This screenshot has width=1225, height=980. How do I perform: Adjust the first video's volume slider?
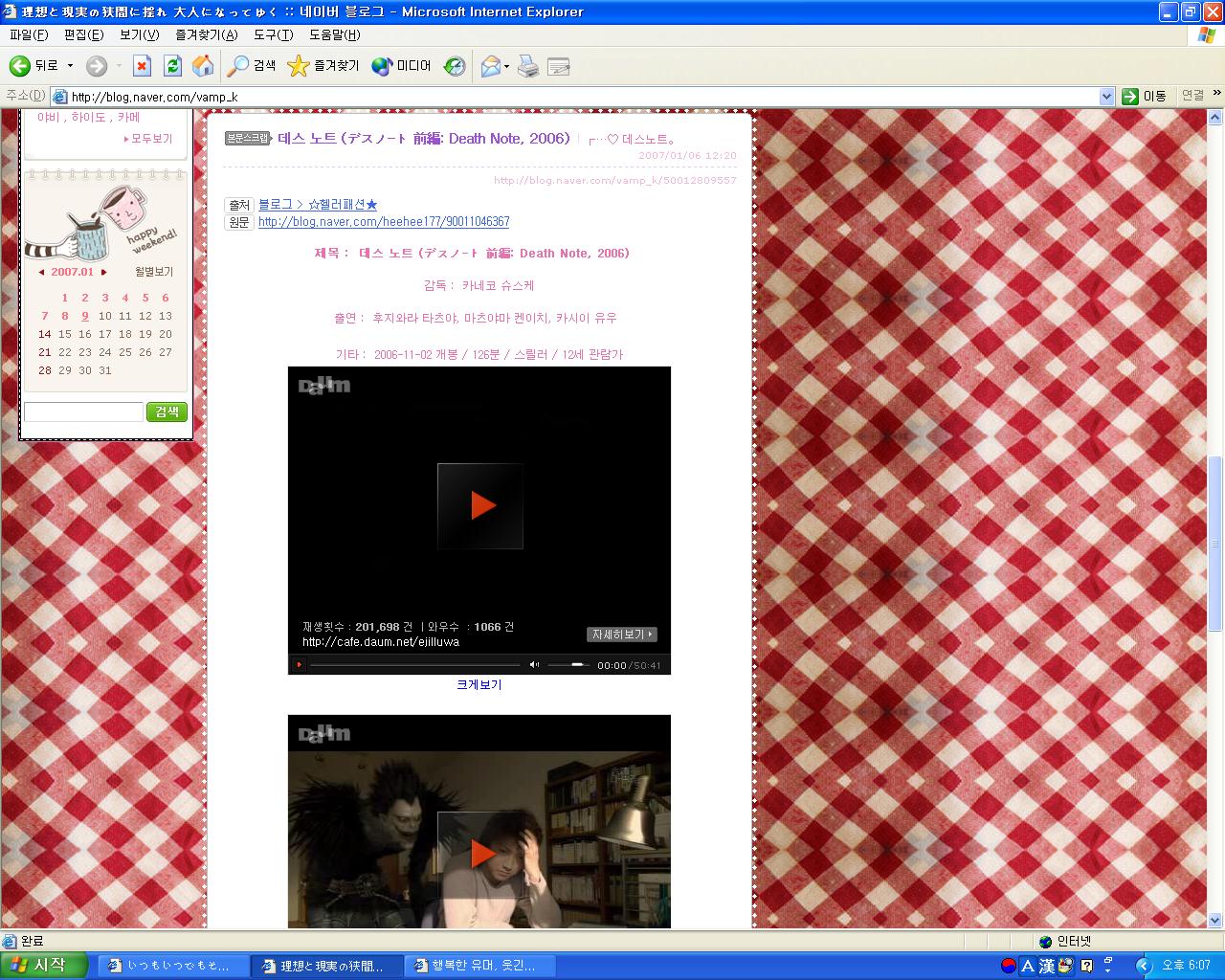coord(570,664)
